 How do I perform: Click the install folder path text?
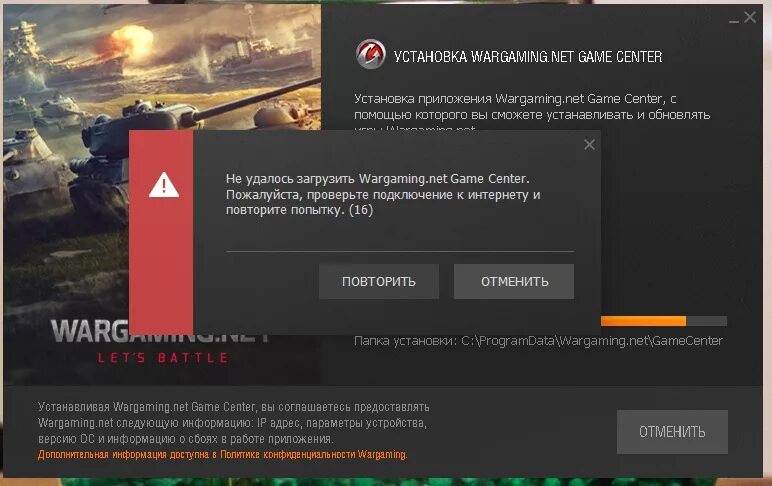pyautogui.click(x=539, y=341)
